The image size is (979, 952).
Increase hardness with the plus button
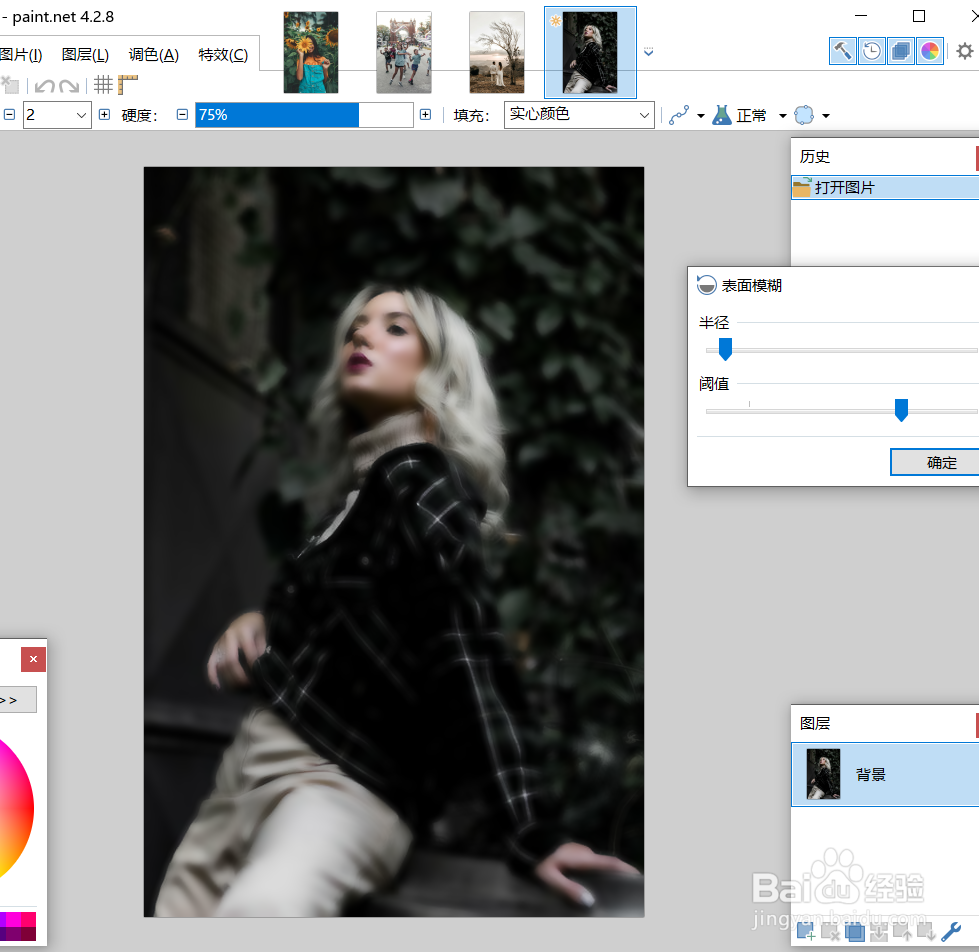(x=425, y=115)
